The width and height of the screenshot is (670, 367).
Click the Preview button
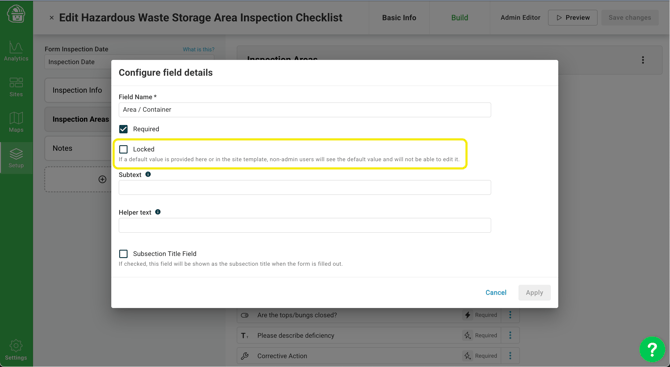click(x=573, y=18)
